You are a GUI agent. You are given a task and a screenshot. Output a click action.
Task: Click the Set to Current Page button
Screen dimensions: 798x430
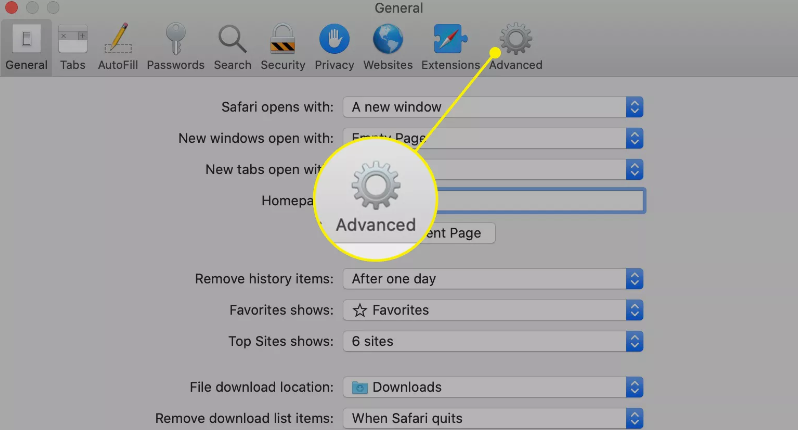[460, 233]
